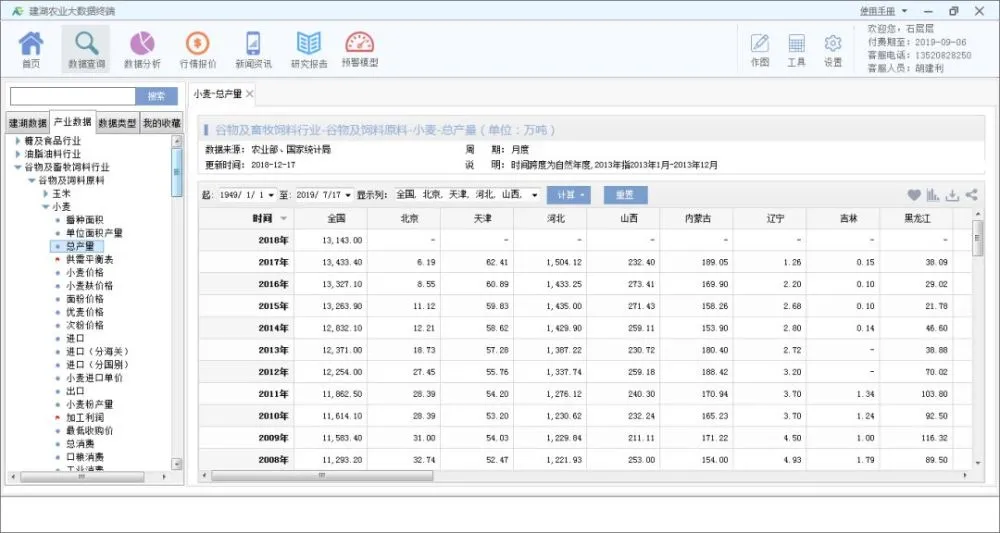
Task: Select 小麦价格 in the tree
Action: click(x=84, y=272)
